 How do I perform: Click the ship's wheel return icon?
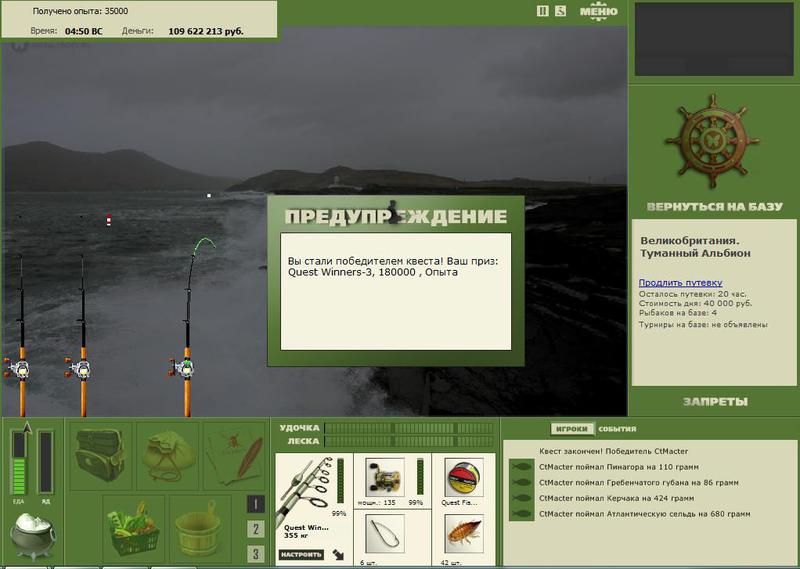tap(712, 142)
